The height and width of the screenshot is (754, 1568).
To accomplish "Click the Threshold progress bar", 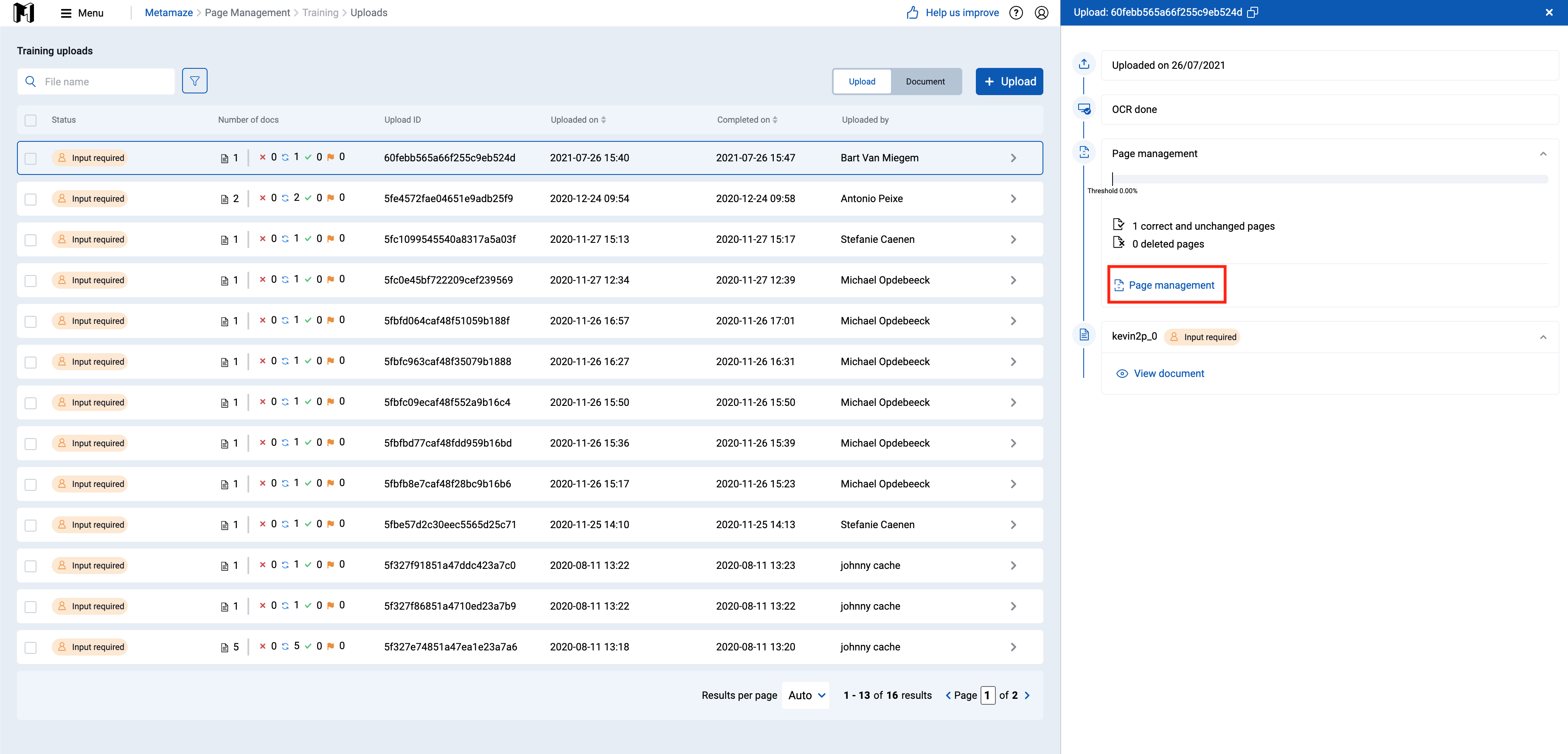I will 1329,179.
